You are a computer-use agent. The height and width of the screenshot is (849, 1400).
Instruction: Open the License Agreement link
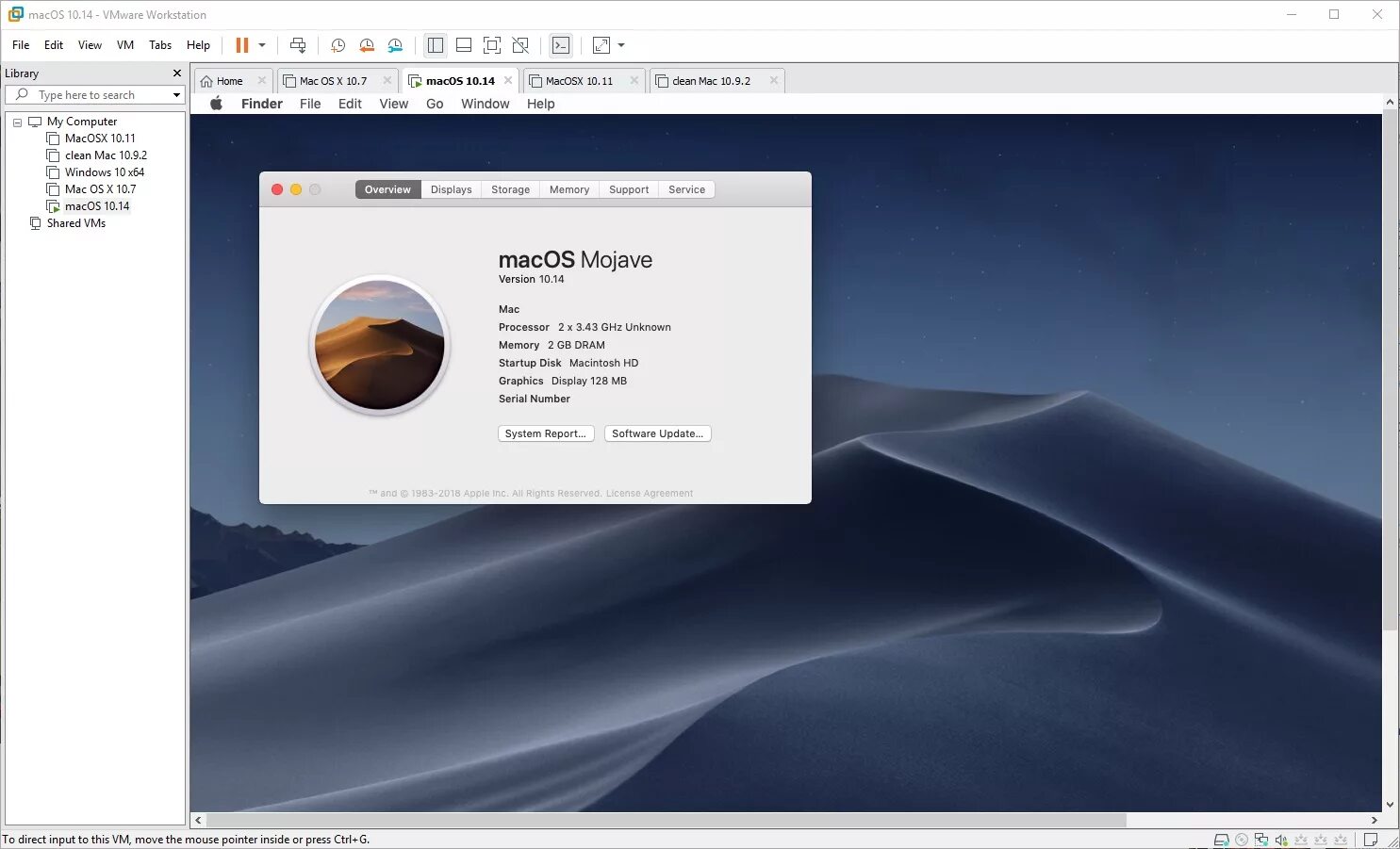tap(650, 494)
